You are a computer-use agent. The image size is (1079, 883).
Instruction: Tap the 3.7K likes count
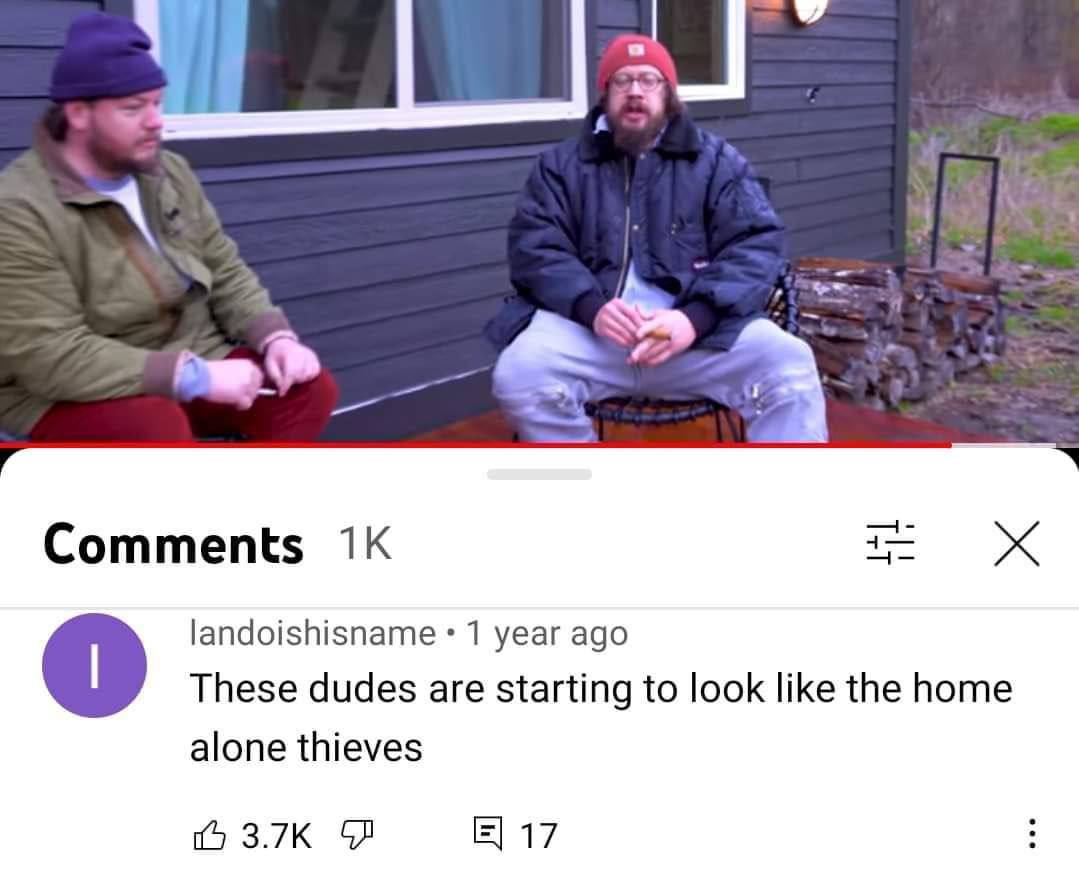(x=277, y=836)
